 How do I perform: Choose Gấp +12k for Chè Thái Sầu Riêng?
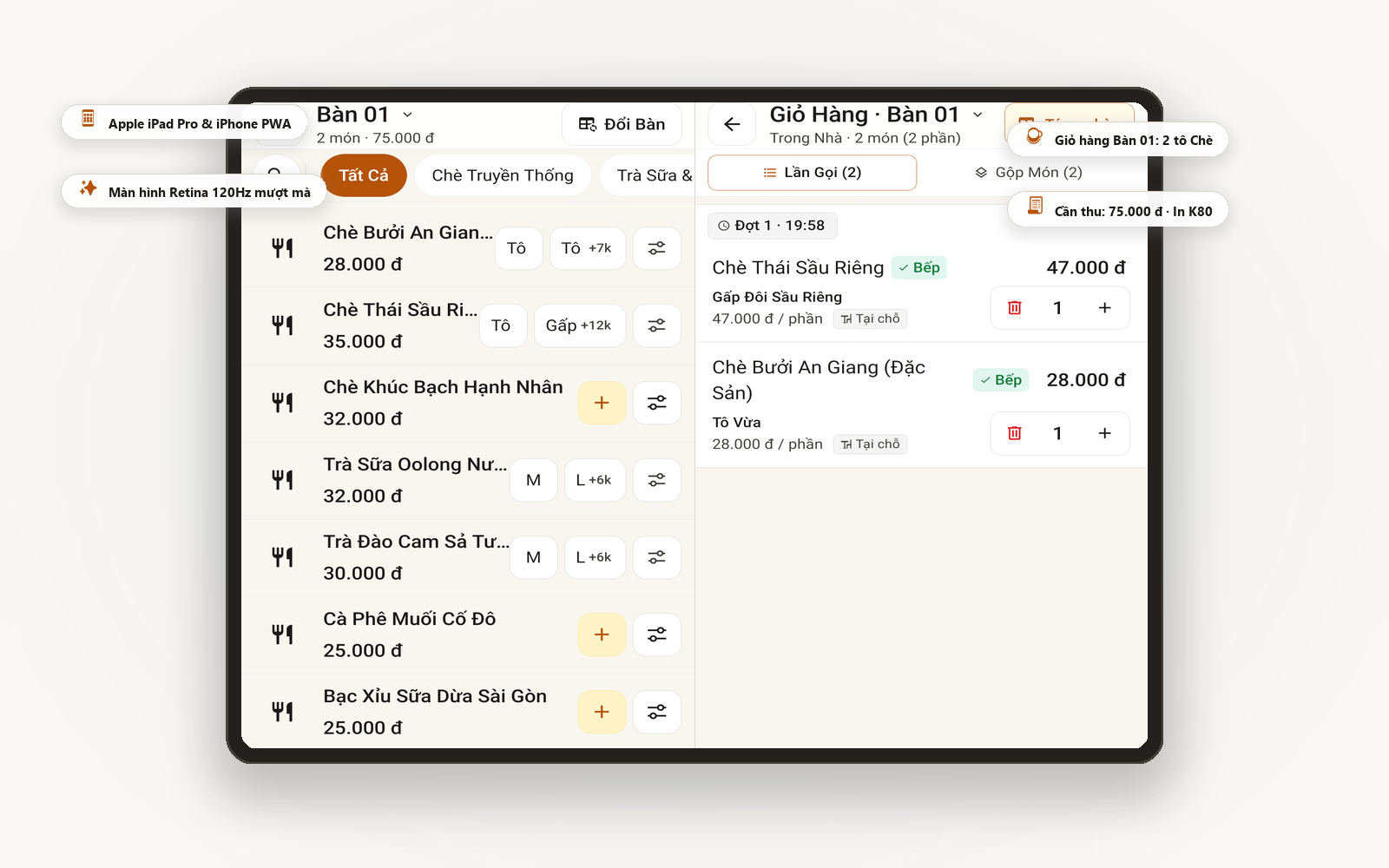click(579, 325)
